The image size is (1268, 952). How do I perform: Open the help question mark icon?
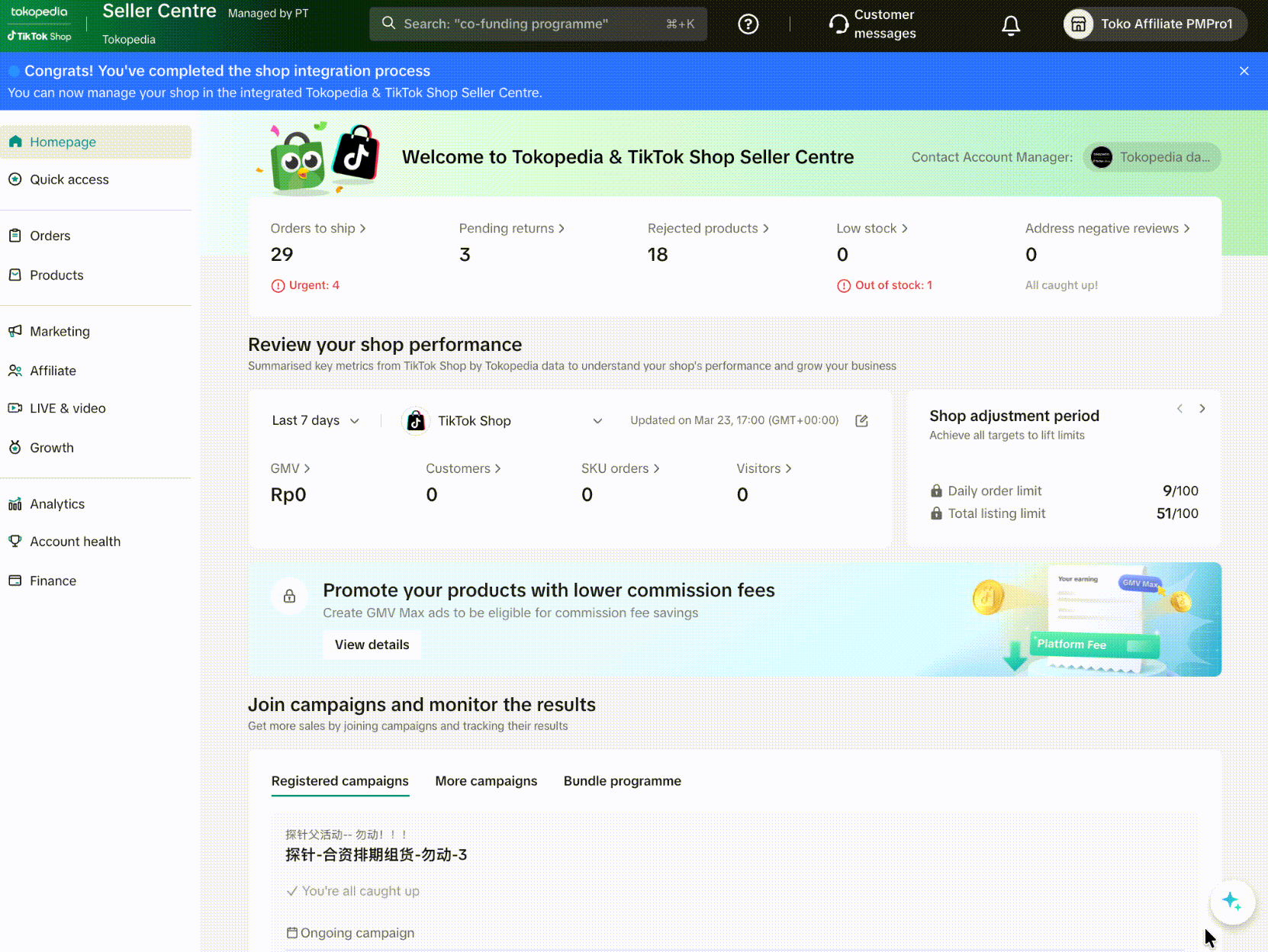[748, 24]
